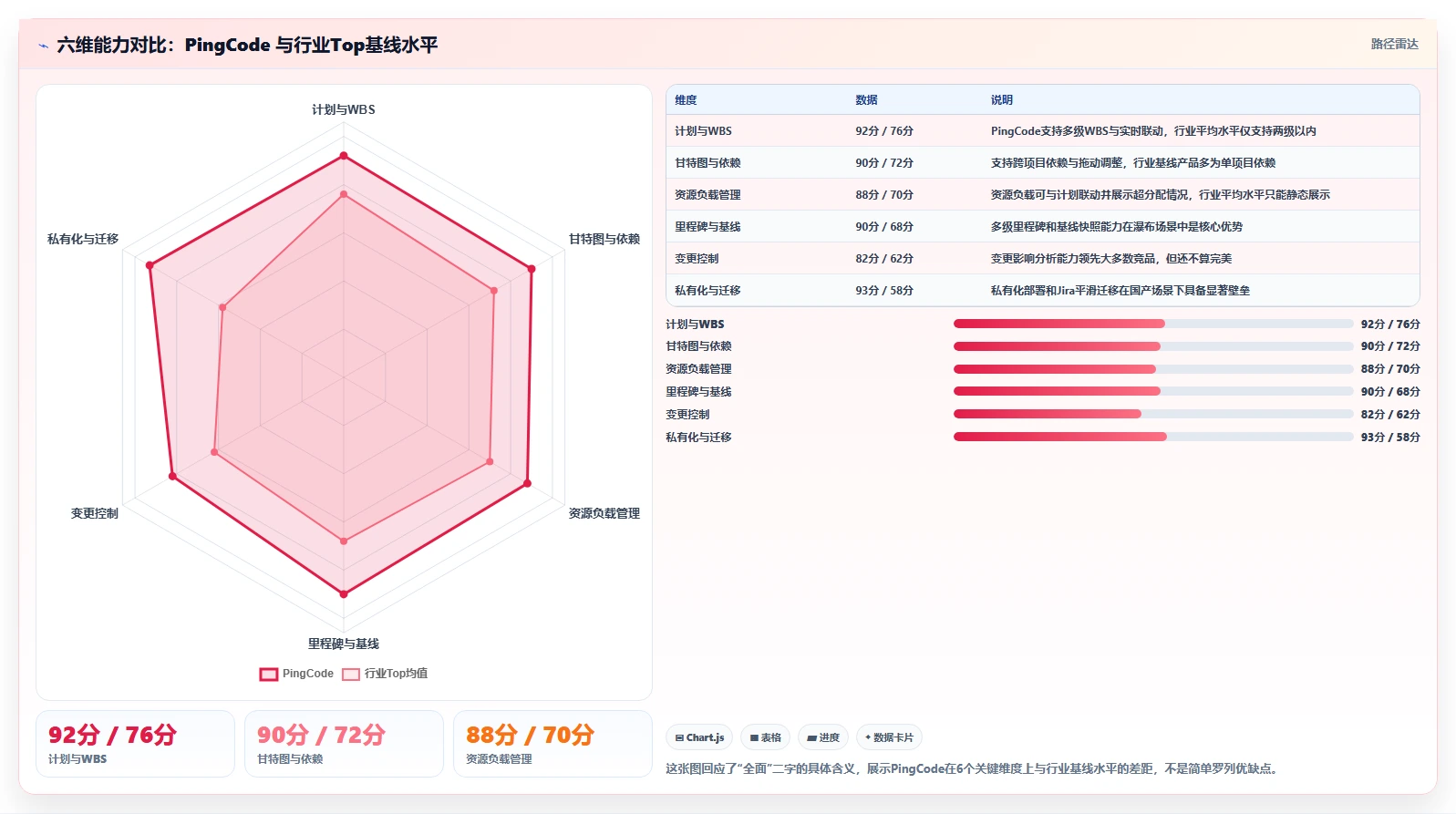Click the 里程碑与基线 progress bar

(x=1153, y=391)
